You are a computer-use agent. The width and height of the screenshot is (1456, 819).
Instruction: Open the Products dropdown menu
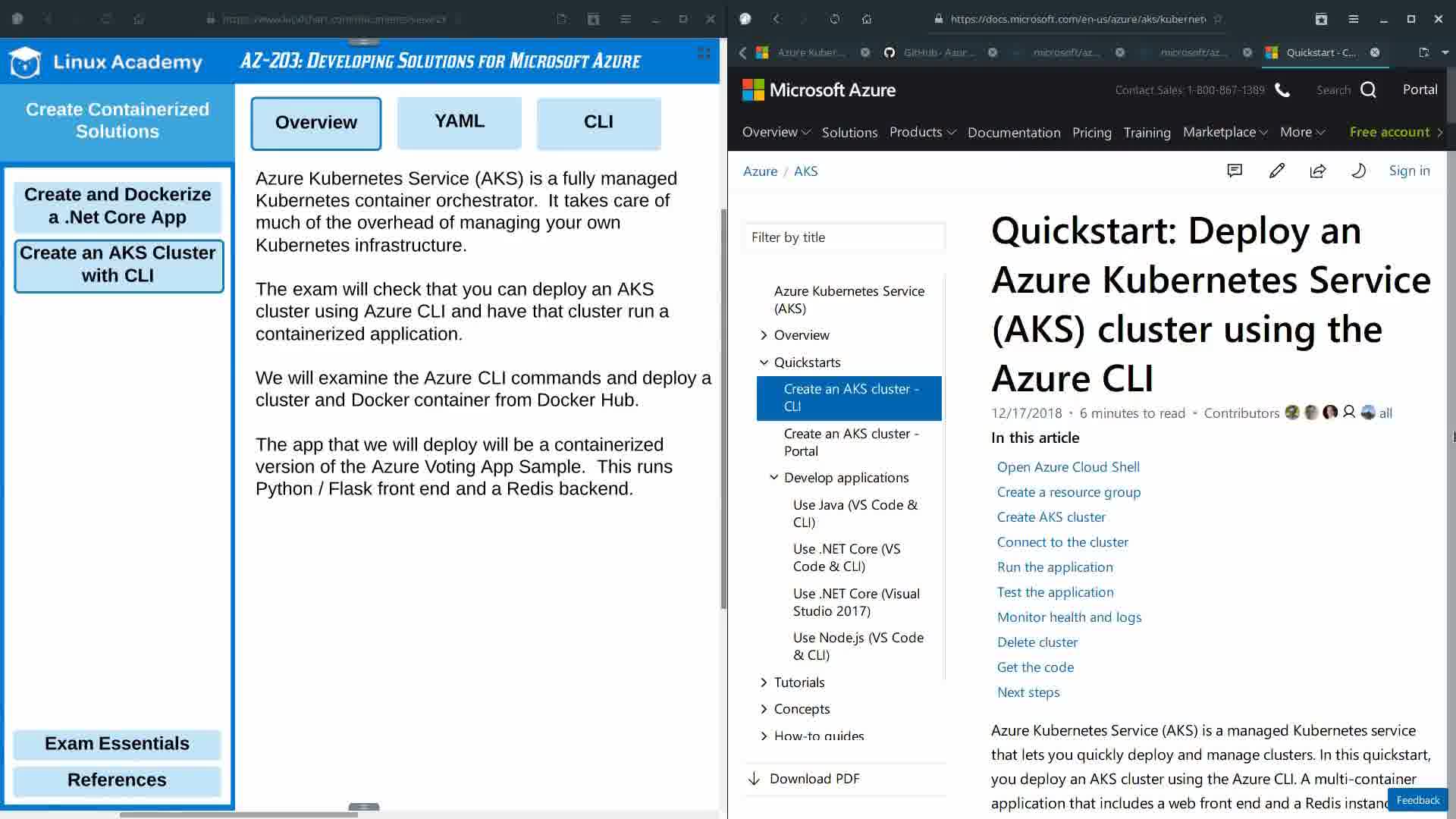pyautogui.click(x=922, y=132)
